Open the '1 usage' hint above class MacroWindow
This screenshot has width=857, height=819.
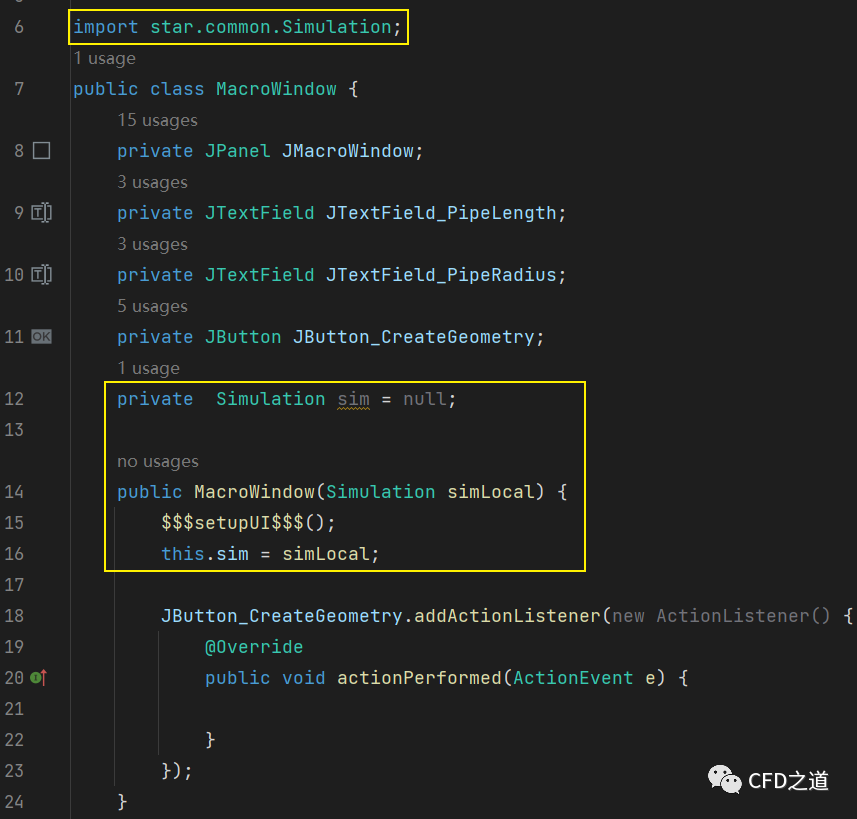pyautogui.click(x=104, y=58)
